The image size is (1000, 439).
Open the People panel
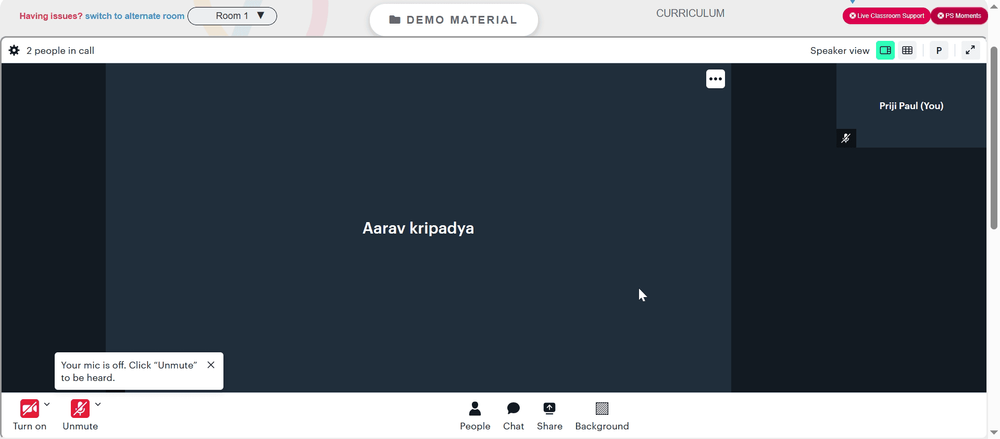point(475,416)
